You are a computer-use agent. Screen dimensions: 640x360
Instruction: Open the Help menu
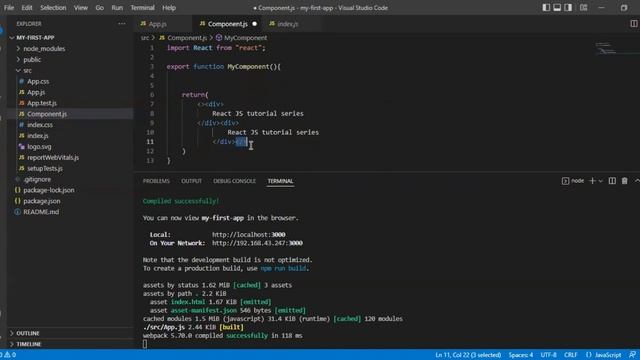(x=169, y=8)
